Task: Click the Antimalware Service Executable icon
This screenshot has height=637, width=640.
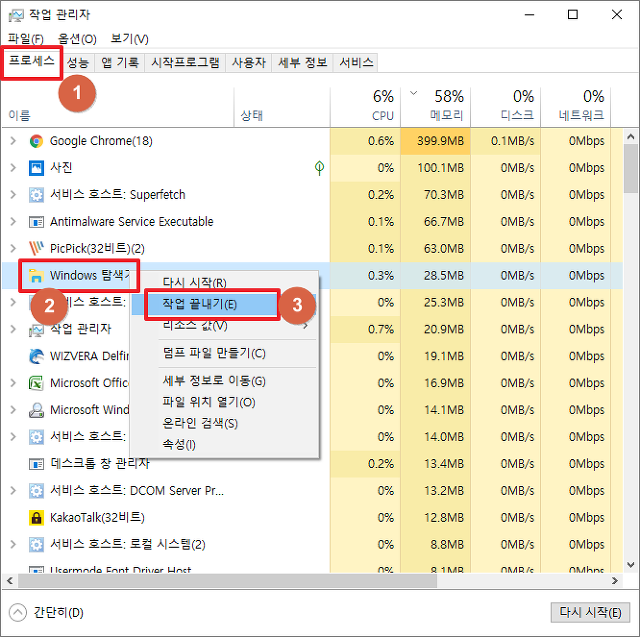Action: (36, 222)
